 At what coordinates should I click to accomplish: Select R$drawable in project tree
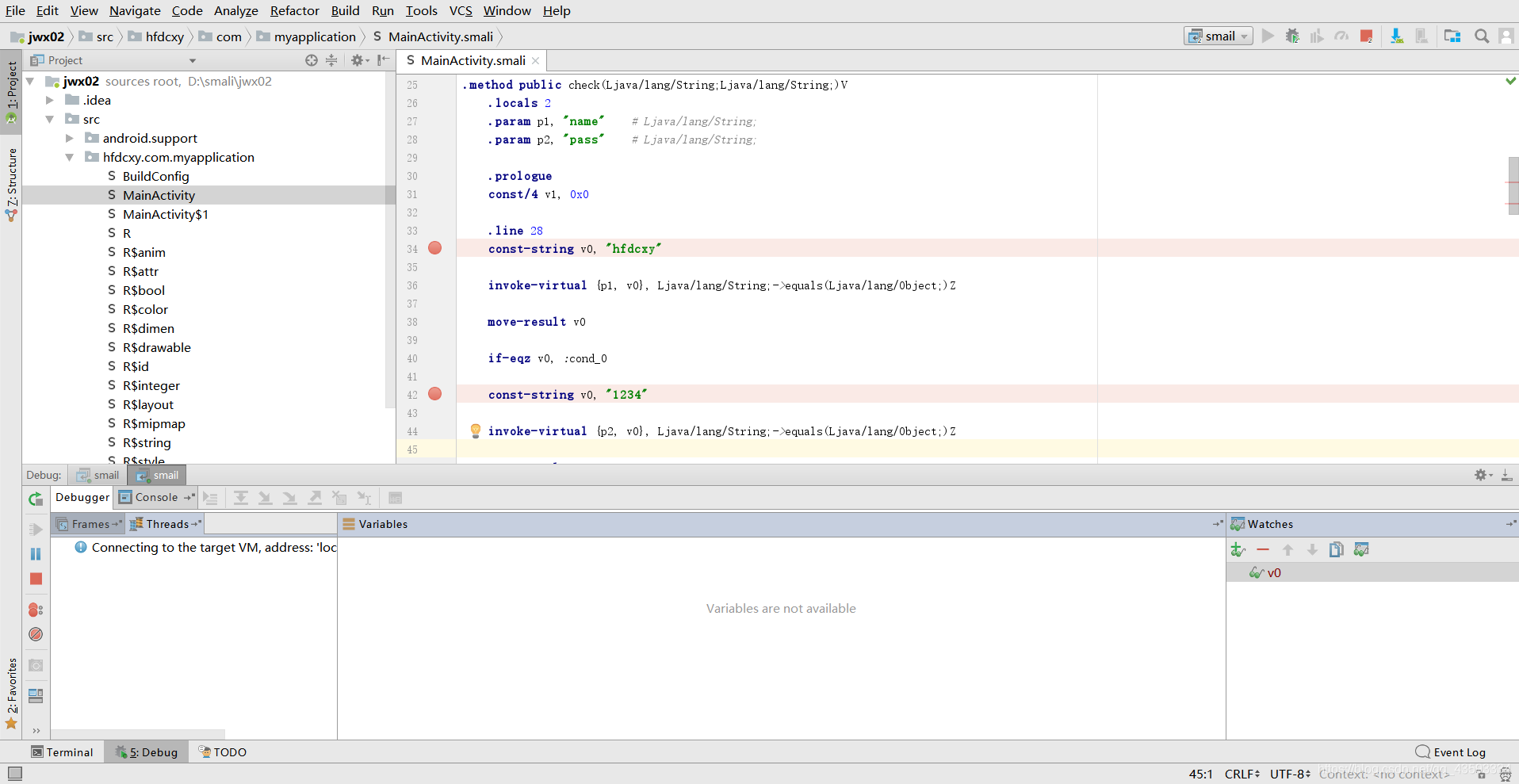(156, 347)
